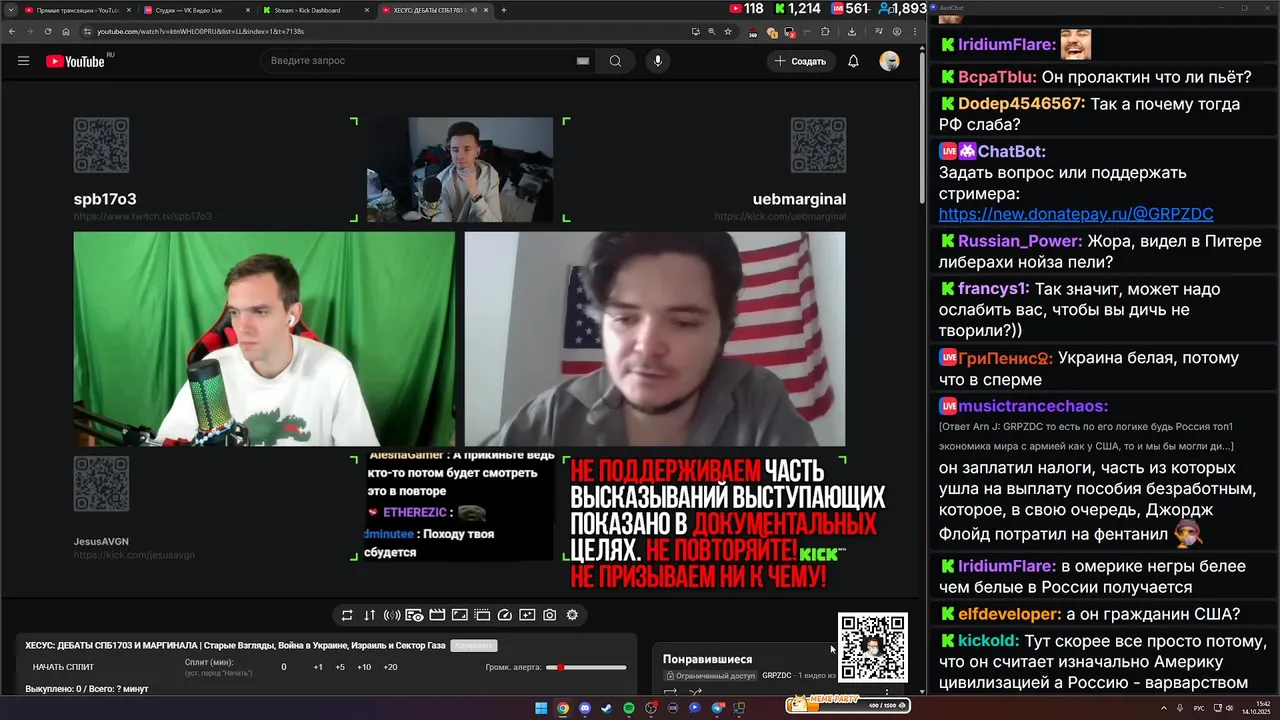Image resolution: width=1280 pixels, height=720 pixels.
Task: Open Discord from the taskbar
Action: [585, 708]
